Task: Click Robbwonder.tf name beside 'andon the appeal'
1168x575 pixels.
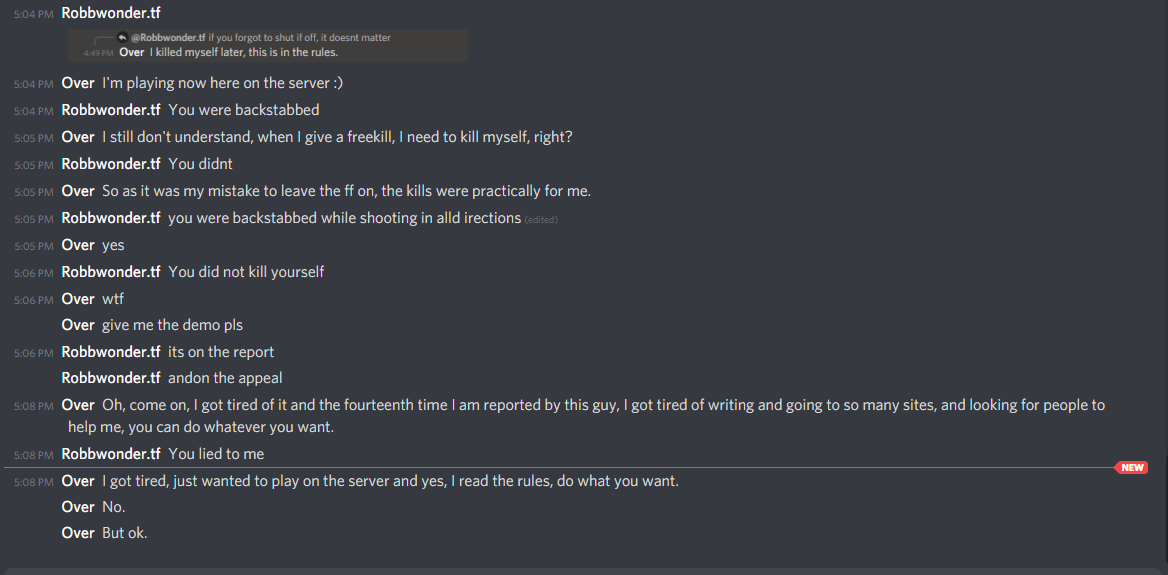Action: (111, 378)
